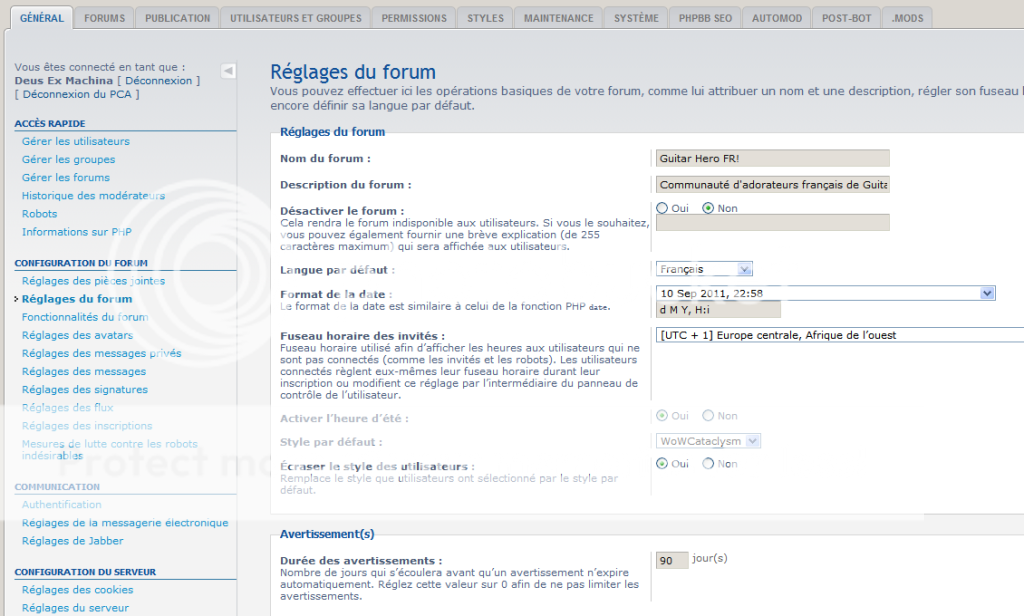Viewport: 1024px width, 616px height.
Task: Click the Nom du forum text field
Action: [x=772, y=158]
